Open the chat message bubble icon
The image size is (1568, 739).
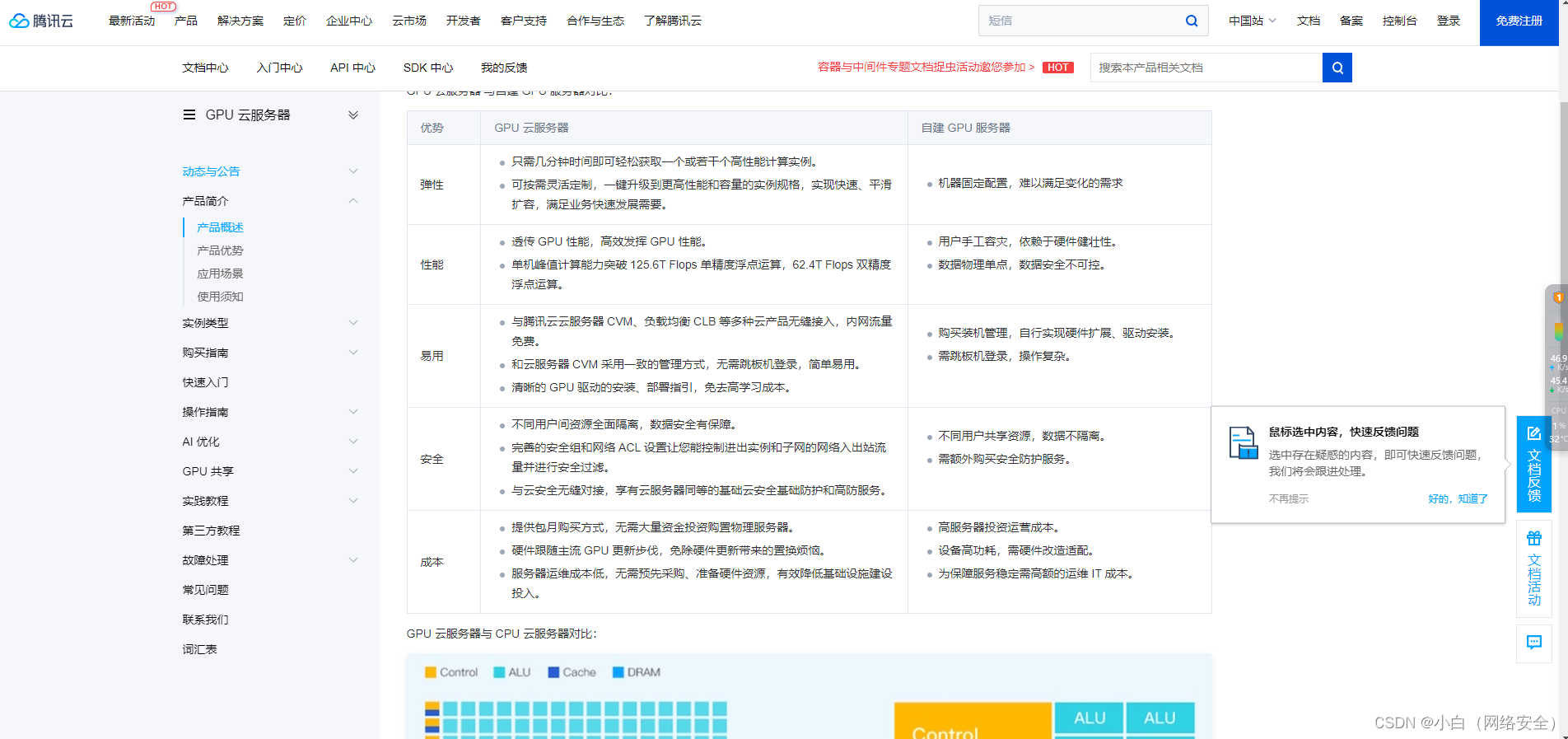pos(1533,643)
